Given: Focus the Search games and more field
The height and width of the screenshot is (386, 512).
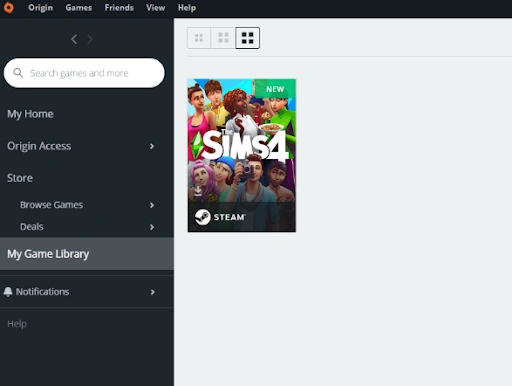Looking at the screenshot, I should point(84,73).
